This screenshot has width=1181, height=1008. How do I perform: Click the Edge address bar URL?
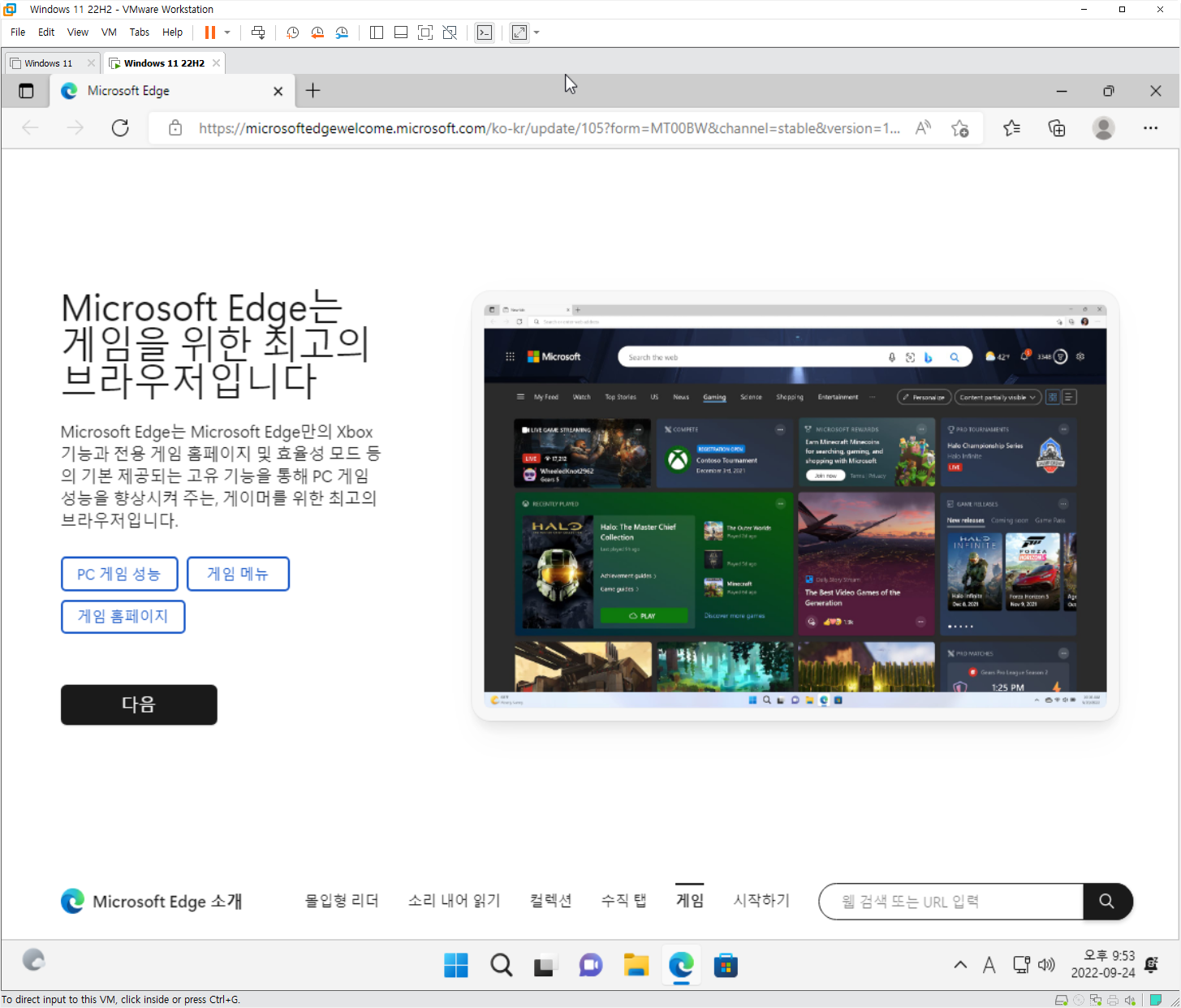tap(550, 128)
